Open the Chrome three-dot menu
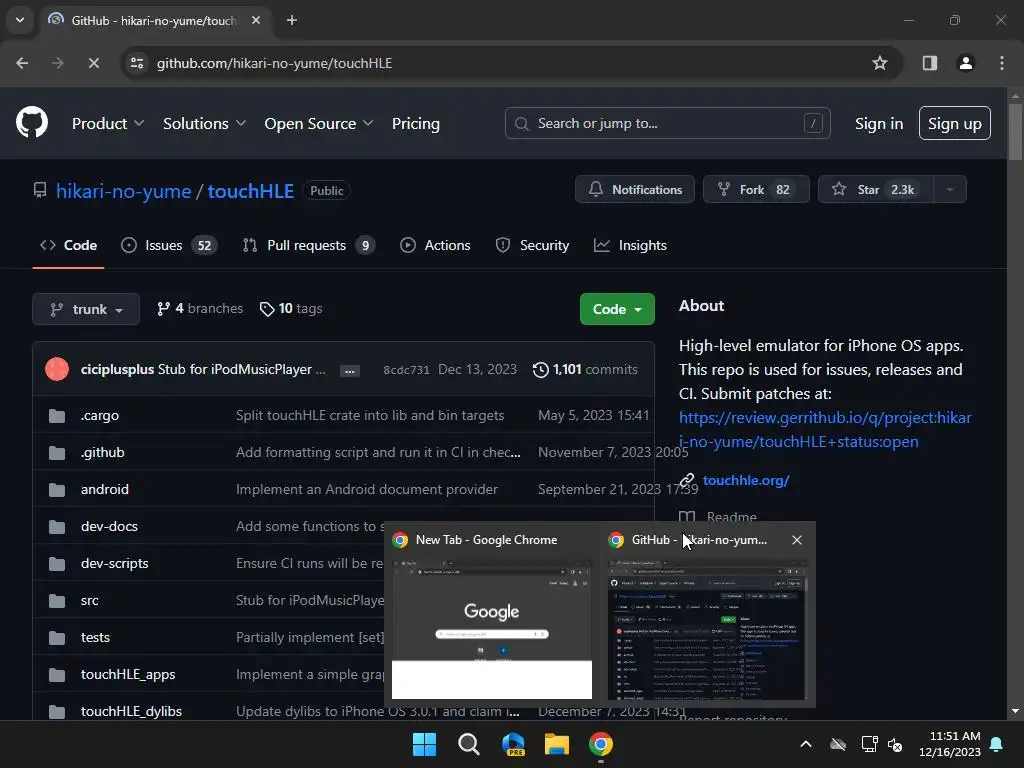The image size is (1024, 768). pyautogui.click(x=1002, y=63)
